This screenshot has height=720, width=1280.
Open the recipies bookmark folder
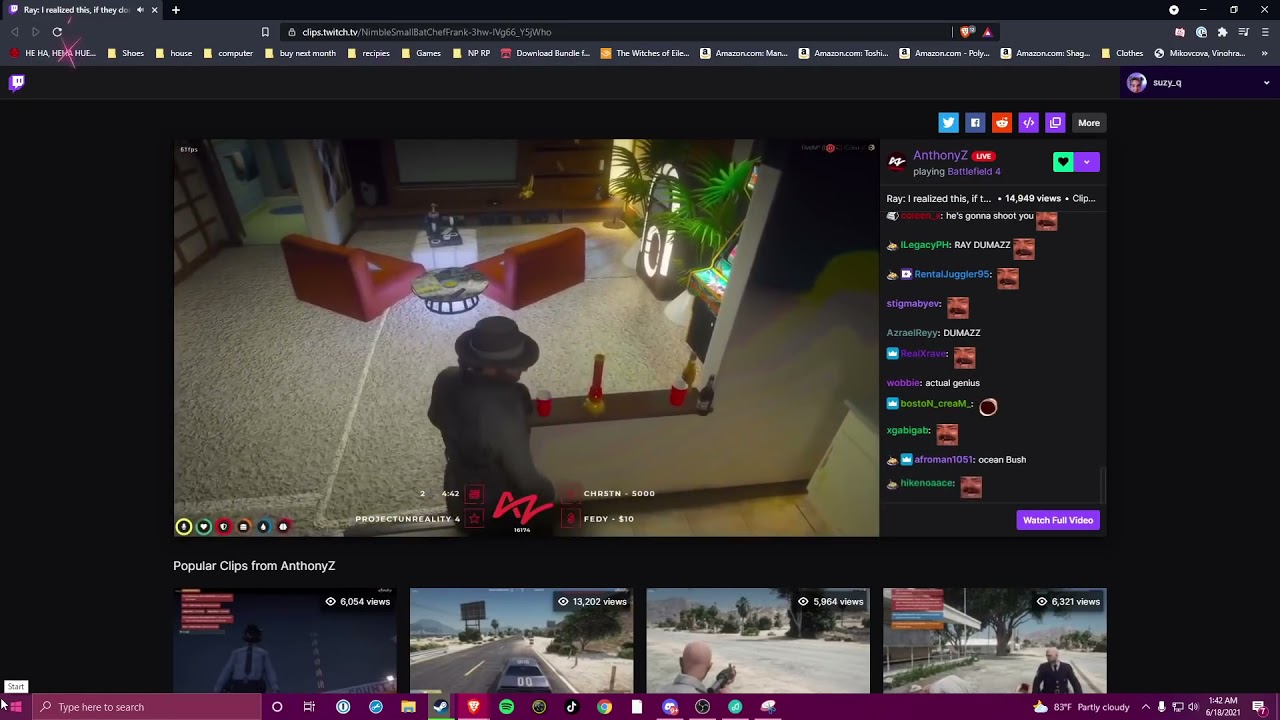click(x=369, y=53)
